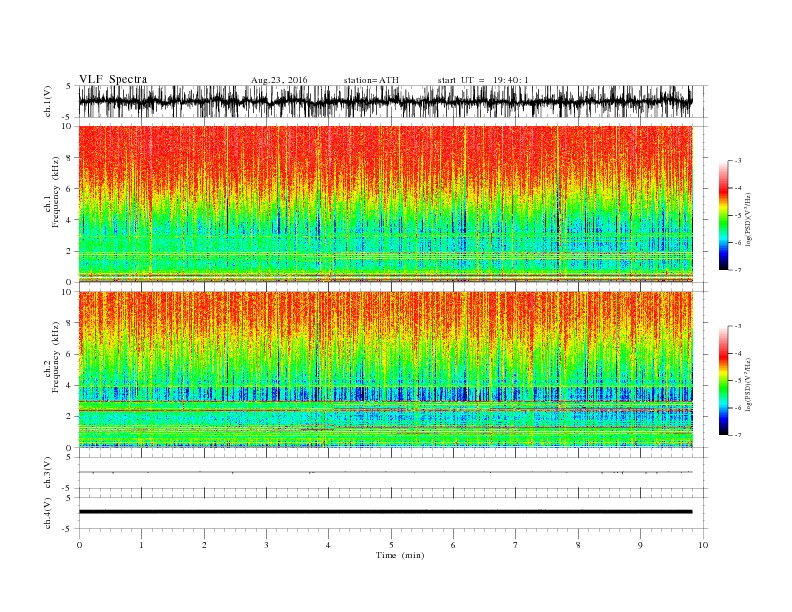Click the color bar beside the ch.2 spectrogram
This screenshot has width=792, height=612.
(x=724, y=381)
